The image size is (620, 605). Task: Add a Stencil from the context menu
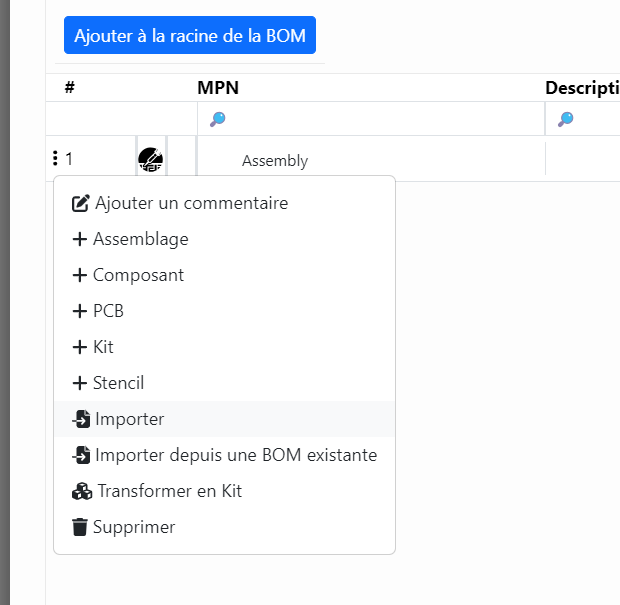click(x=118, y=383)
